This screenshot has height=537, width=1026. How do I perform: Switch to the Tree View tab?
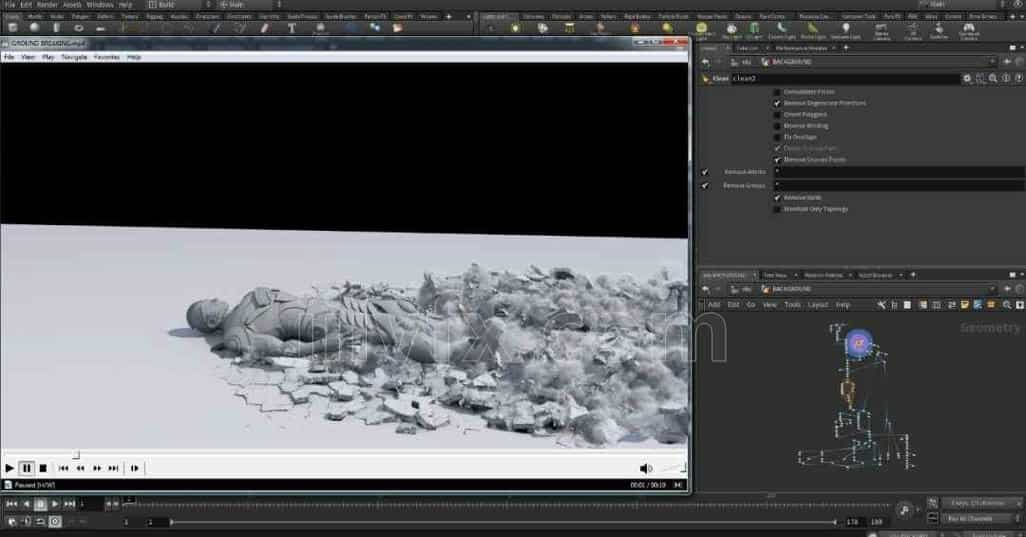tap(775, 275)
